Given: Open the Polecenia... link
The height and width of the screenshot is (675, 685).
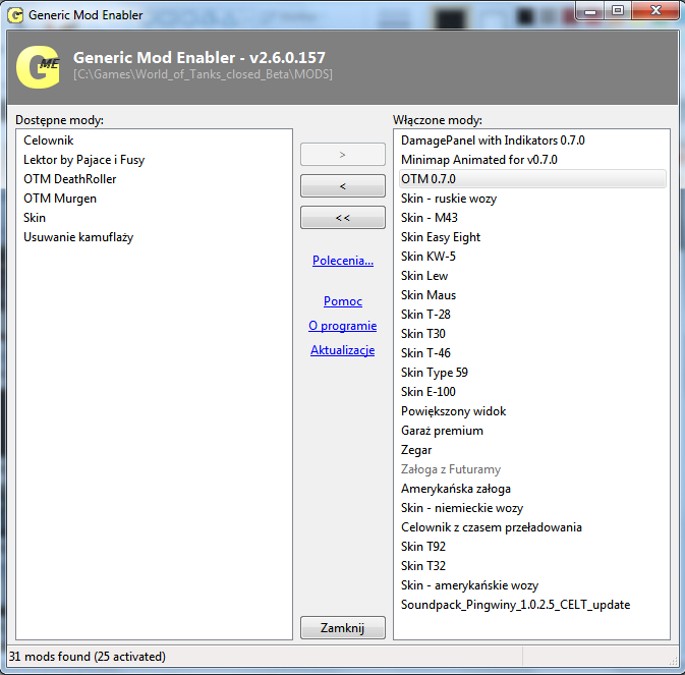Looking at the screenshot, I should pyautogui.click(x=343, y=260).
